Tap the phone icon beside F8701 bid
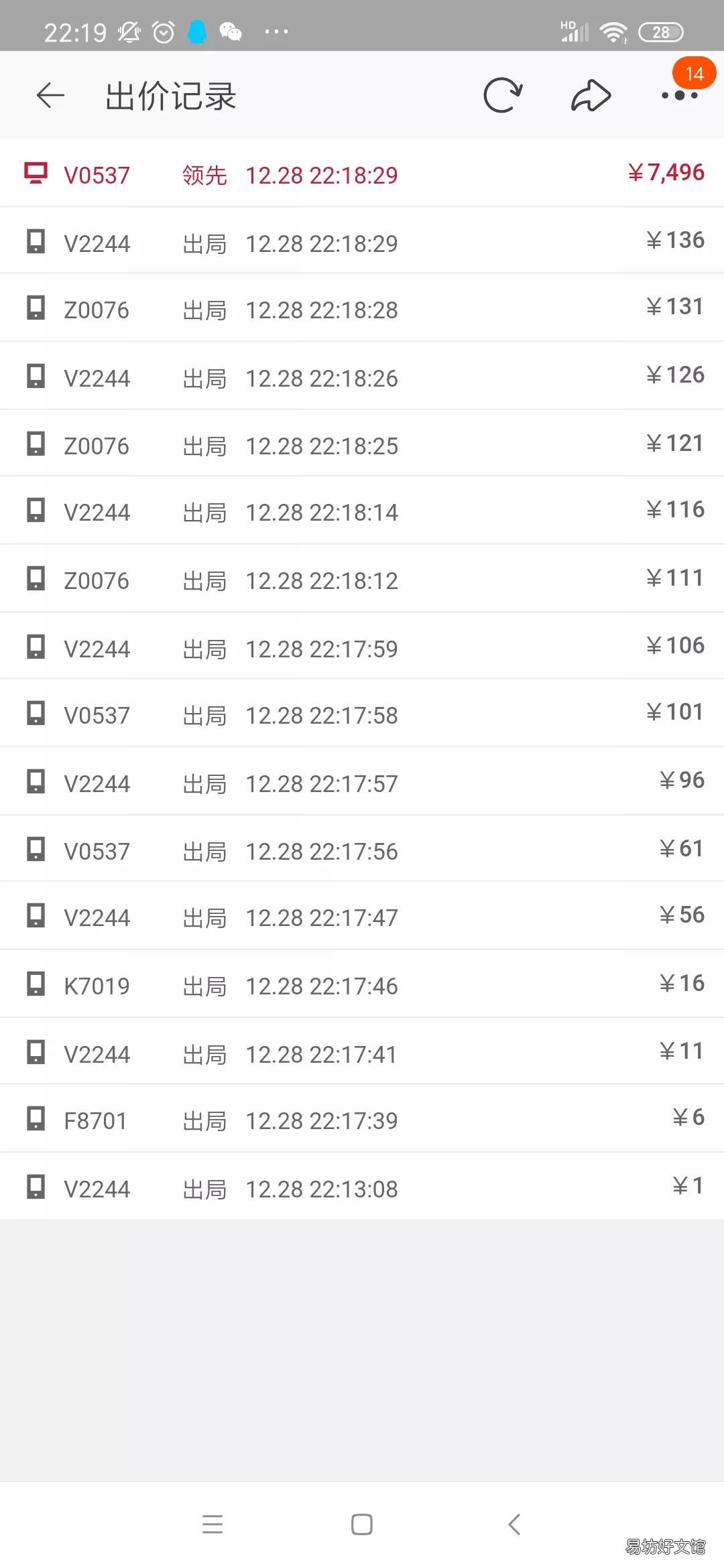The width and height of the screenshot is (724, 1568). (36, 1118)
